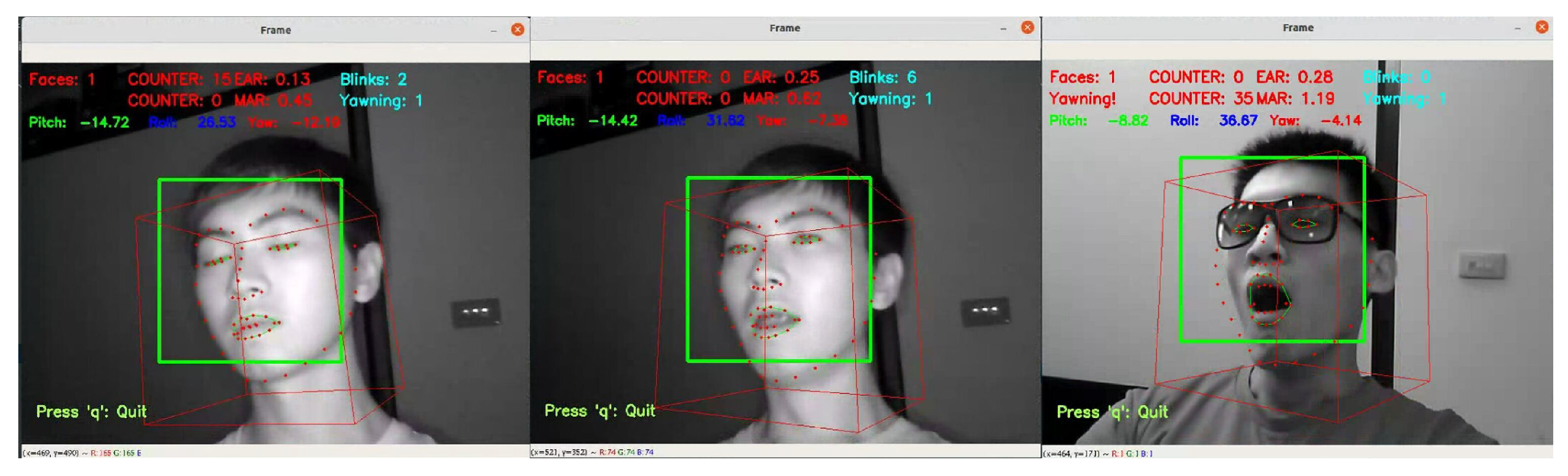The image size is (1568, 476).
Task: Click the "Blinks: 6" overlay text
Action: [x=882, y=77]
